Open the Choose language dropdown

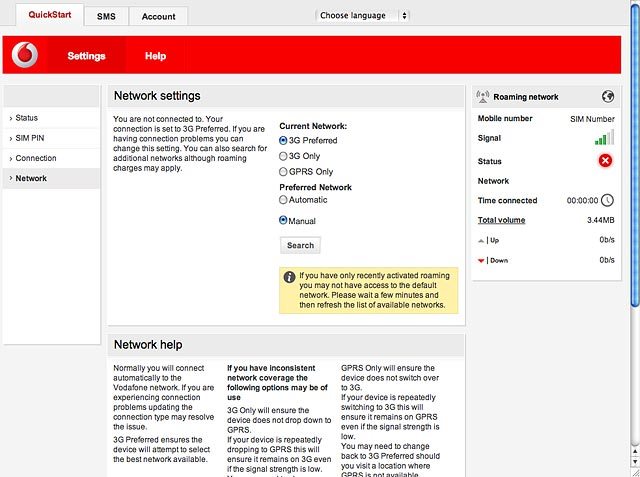click(x=362, y=16)
